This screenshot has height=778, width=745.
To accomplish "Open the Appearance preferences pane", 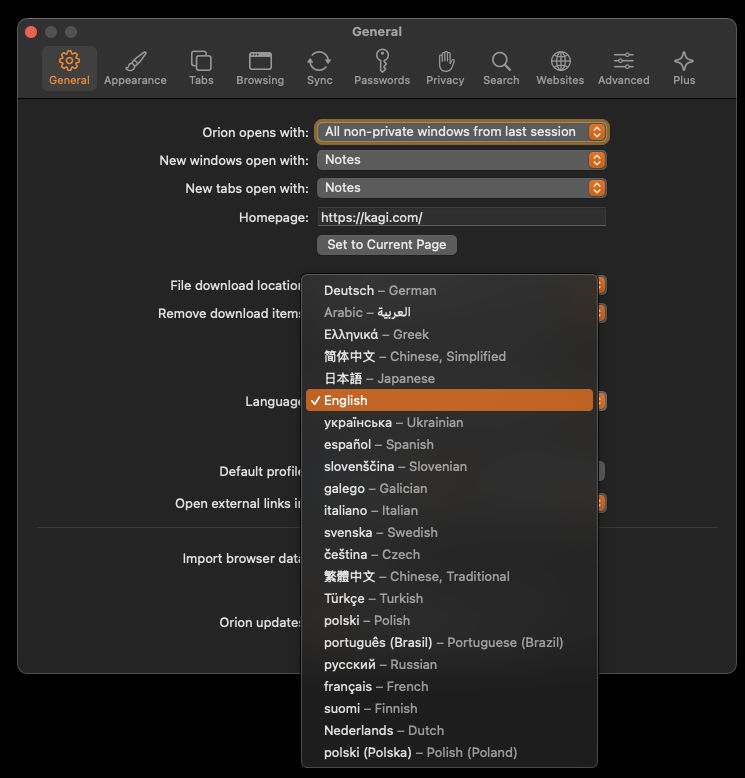I will point(135,68).
